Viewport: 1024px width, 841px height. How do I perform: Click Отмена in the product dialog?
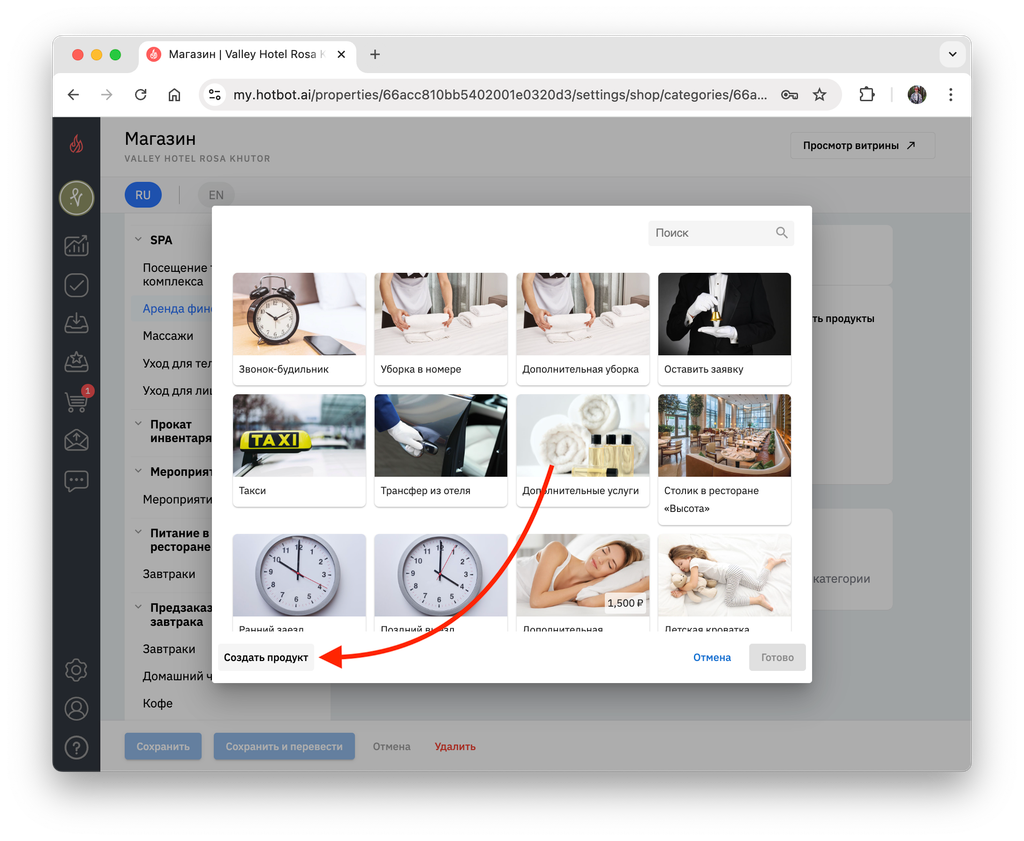(712, 657)
